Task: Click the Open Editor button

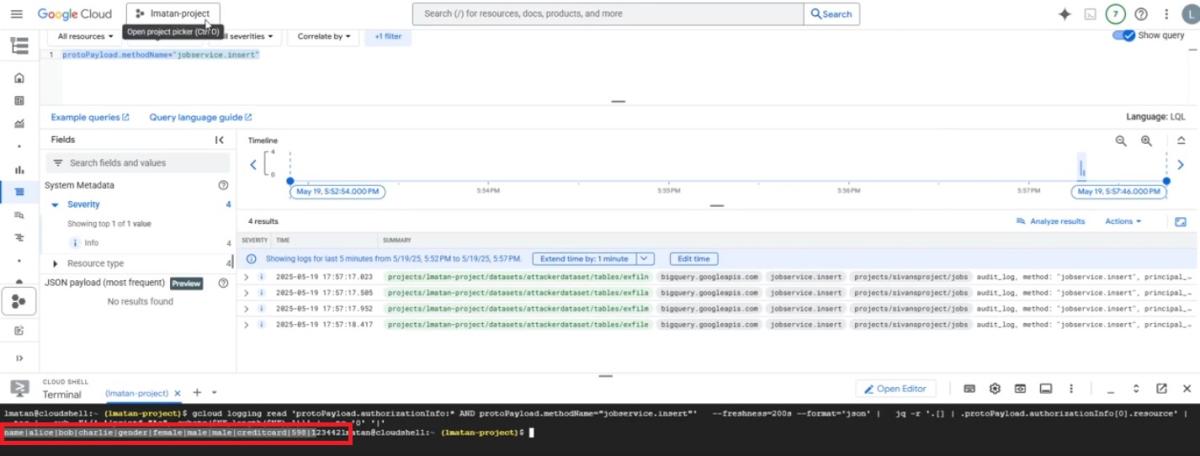Action: 895,388
